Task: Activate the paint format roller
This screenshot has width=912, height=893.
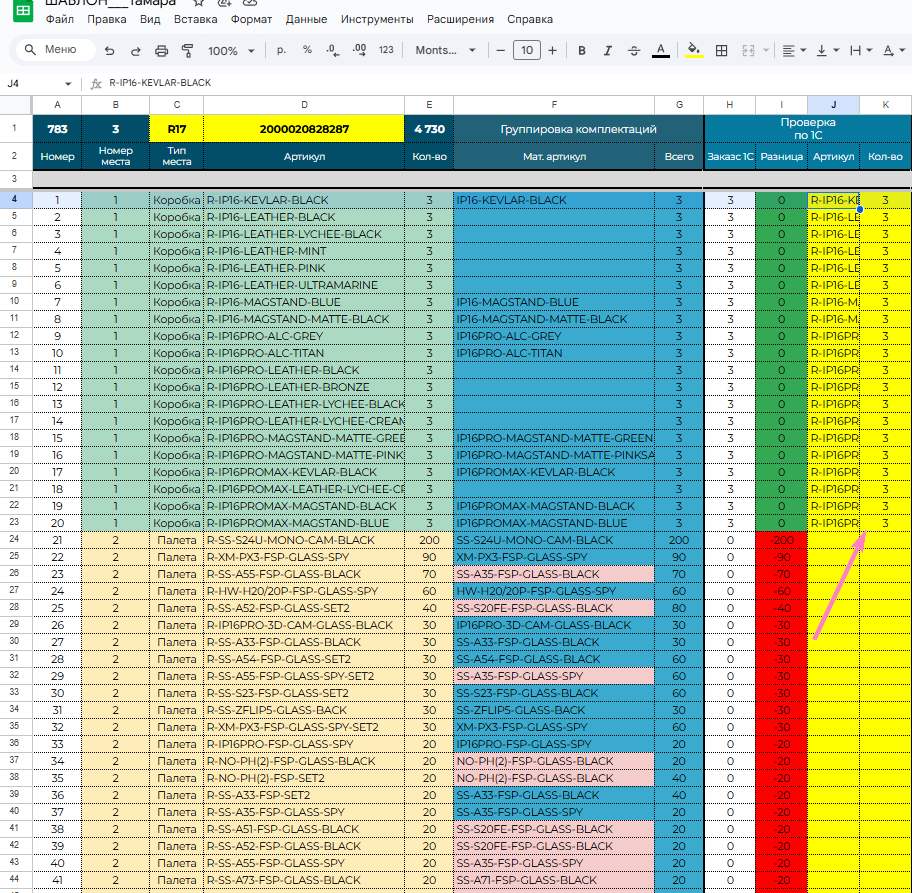Action: pos(188,51)
